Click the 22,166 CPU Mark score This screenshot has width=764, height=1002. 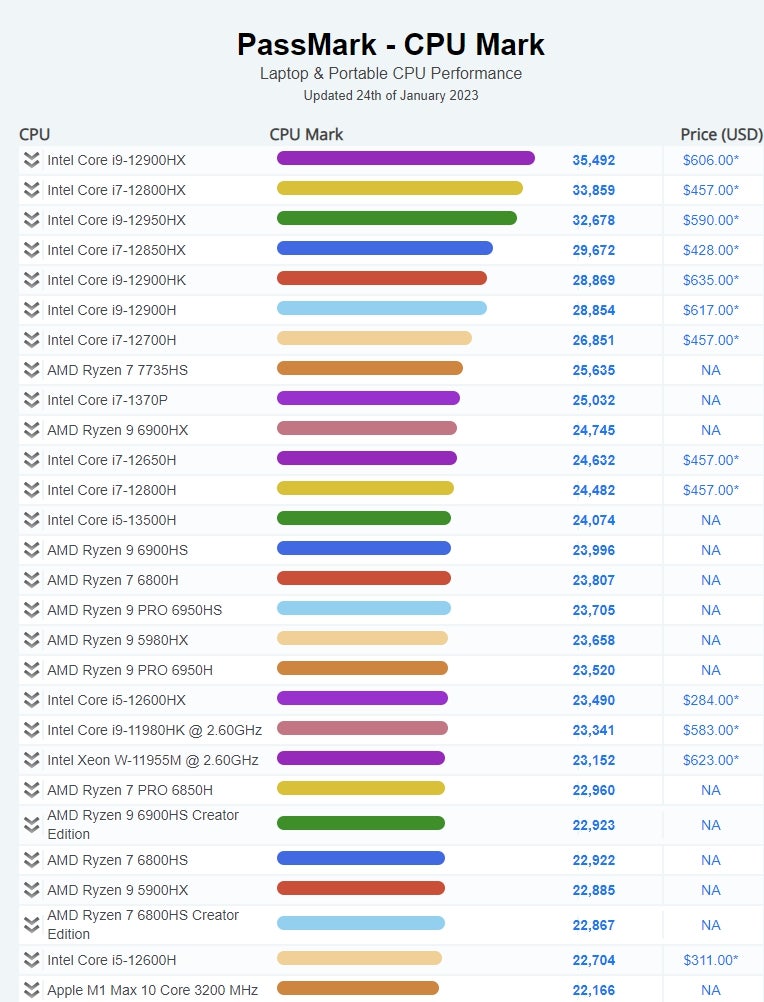tap(593, 990)
